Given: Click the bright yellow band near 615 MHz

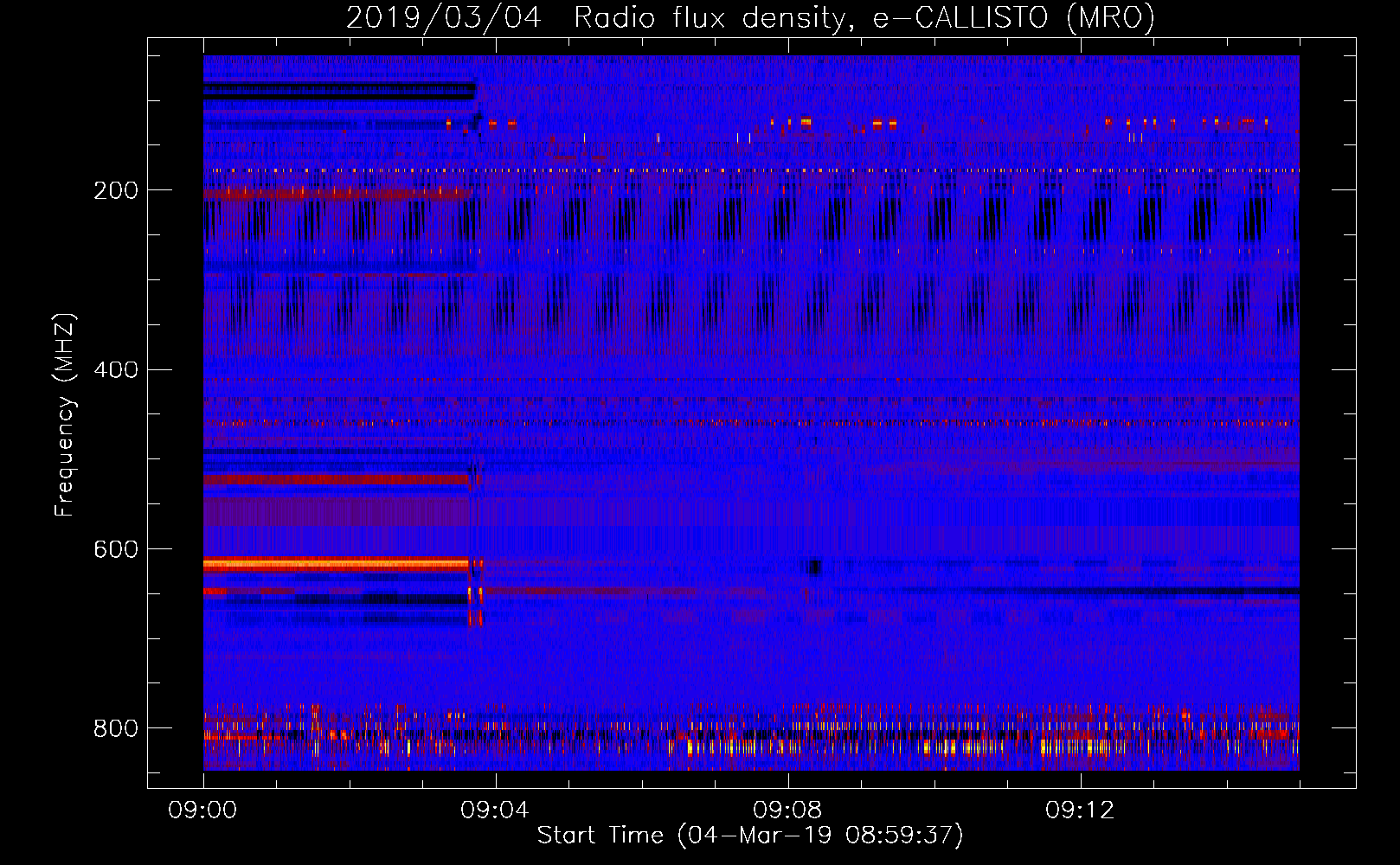Looking at the screenshot, I should point(337,564).
